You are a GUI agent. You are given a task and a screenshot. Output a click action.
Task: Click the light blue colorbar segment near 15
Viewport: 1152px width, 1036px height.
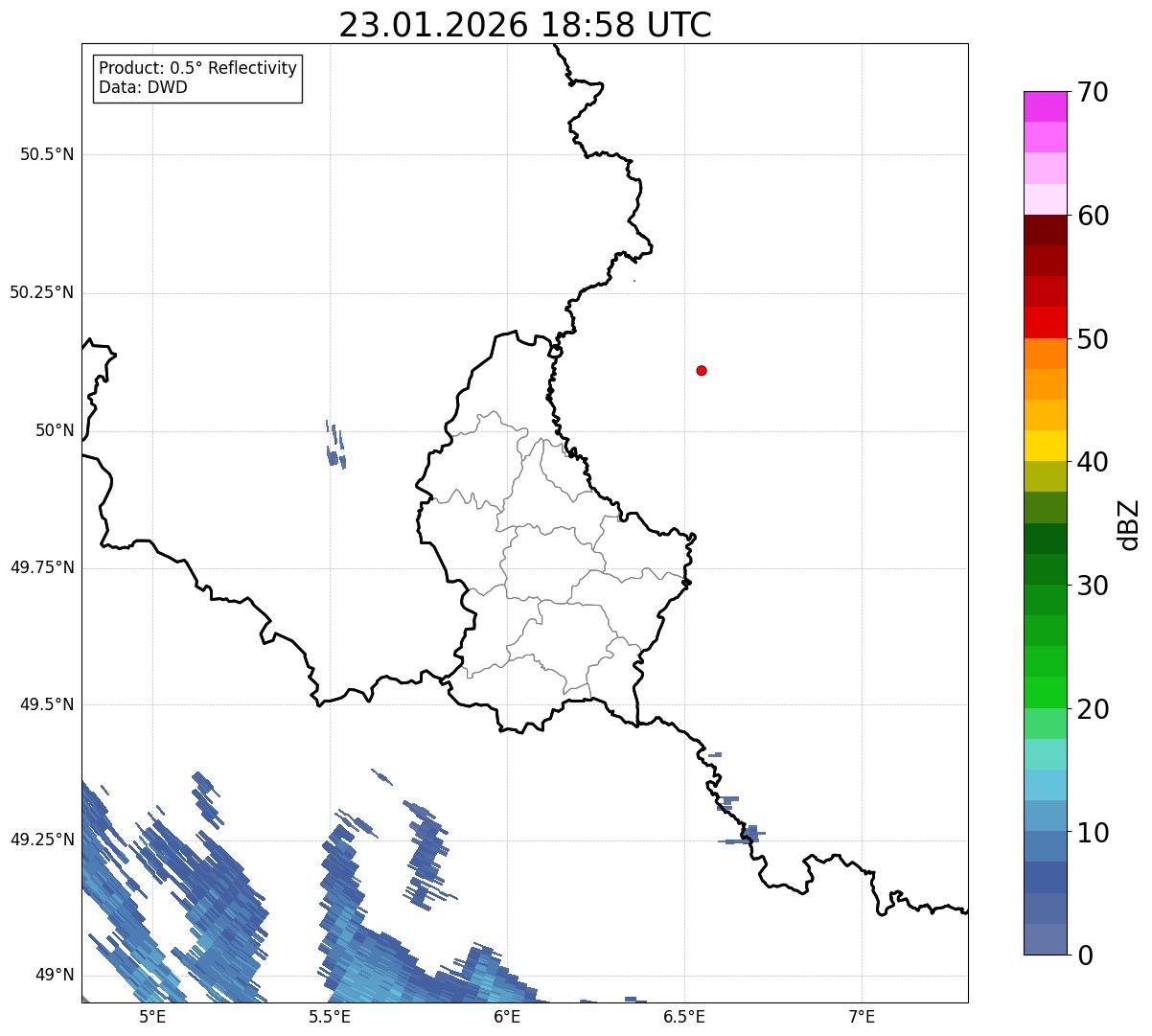point(1045,785)
